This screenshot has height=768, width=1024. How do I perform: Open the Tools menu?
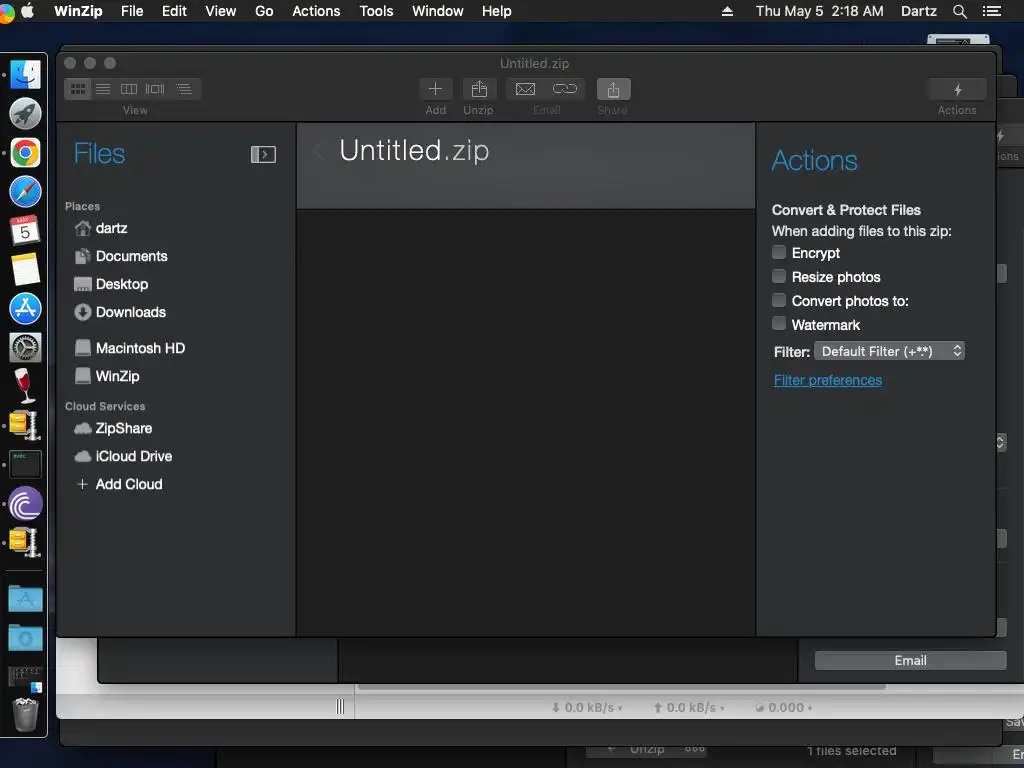pyautogui.click(x=376, y=11)
